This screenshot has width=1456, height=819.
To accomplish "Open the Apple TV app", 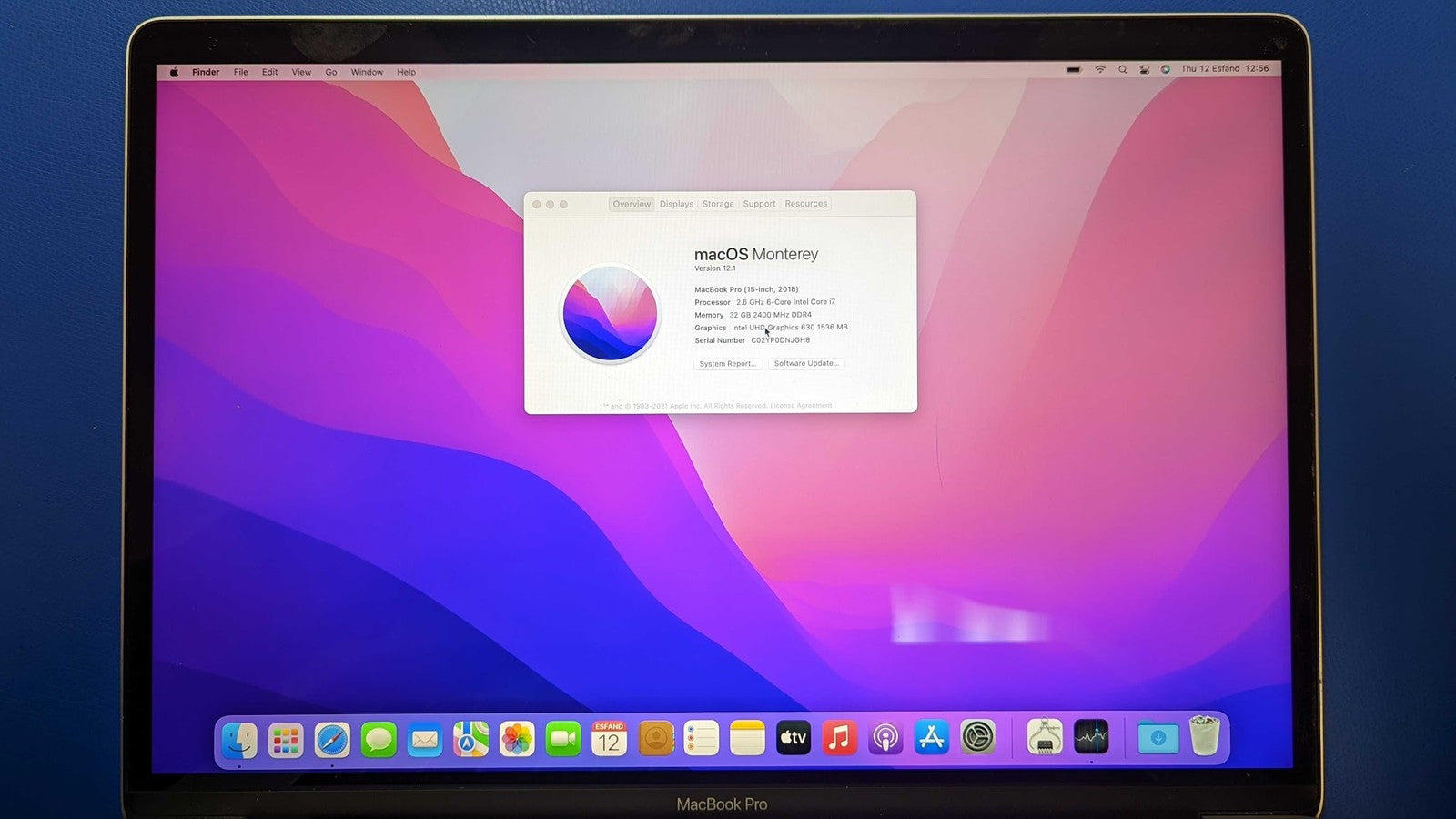I will [x=794, y=738].
